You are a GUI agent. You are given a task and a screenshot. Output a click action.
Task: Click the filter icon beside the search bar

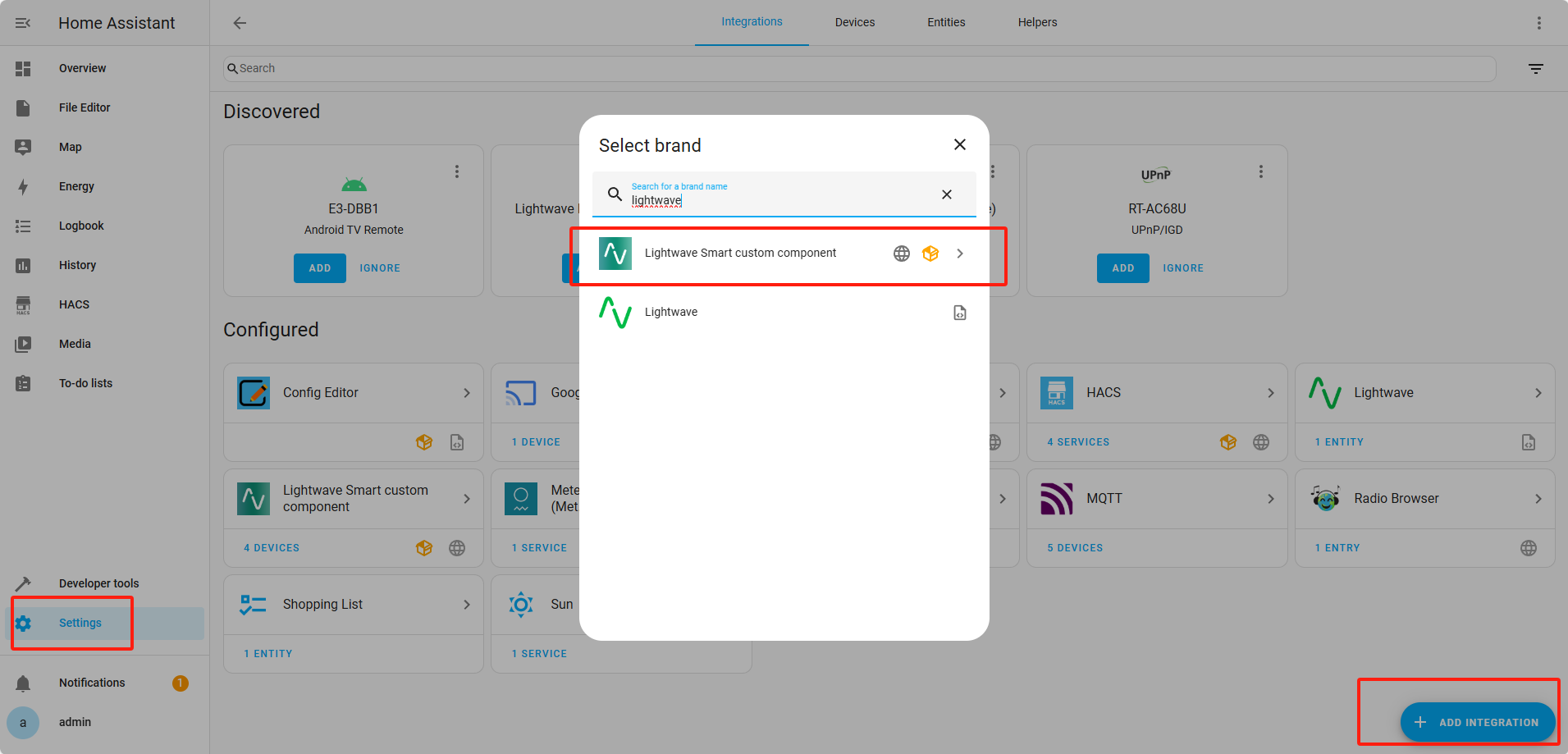(x=1536, y=69)
